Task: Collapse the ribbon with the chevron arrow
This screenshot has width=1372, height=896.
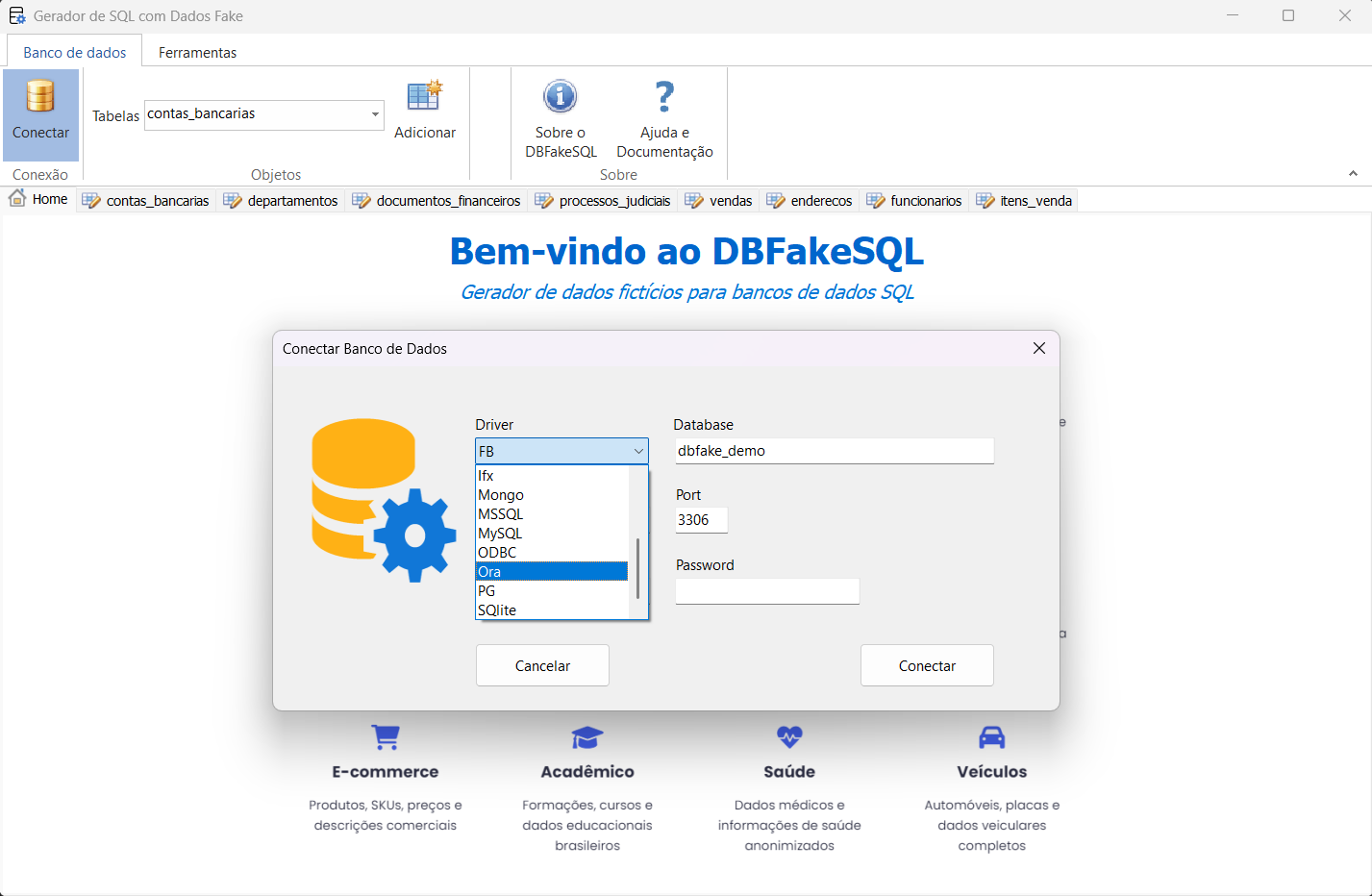Action: click(x=1353, y=174)
